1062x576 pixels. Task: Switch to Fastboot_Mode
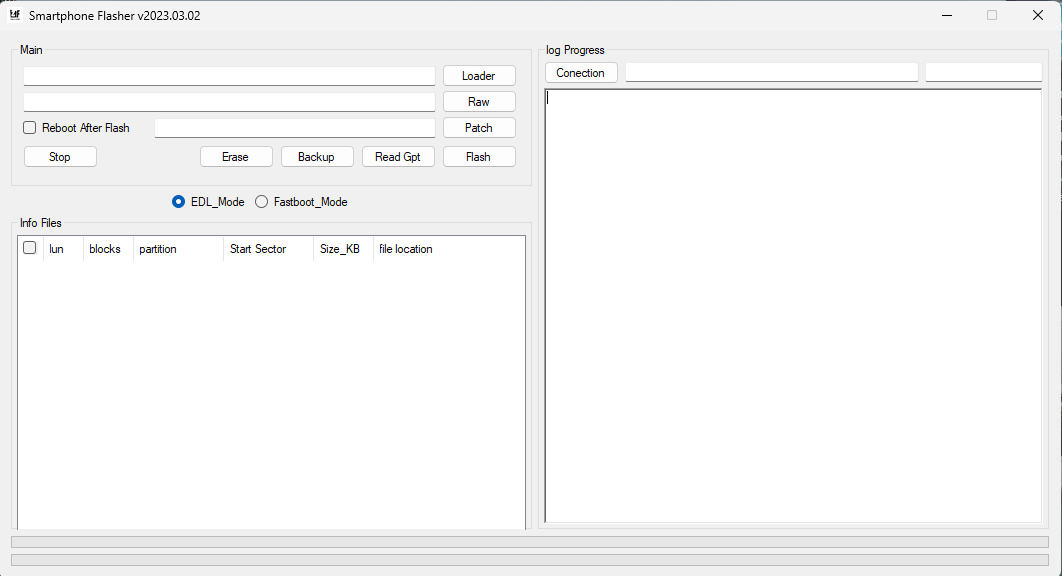261,201
